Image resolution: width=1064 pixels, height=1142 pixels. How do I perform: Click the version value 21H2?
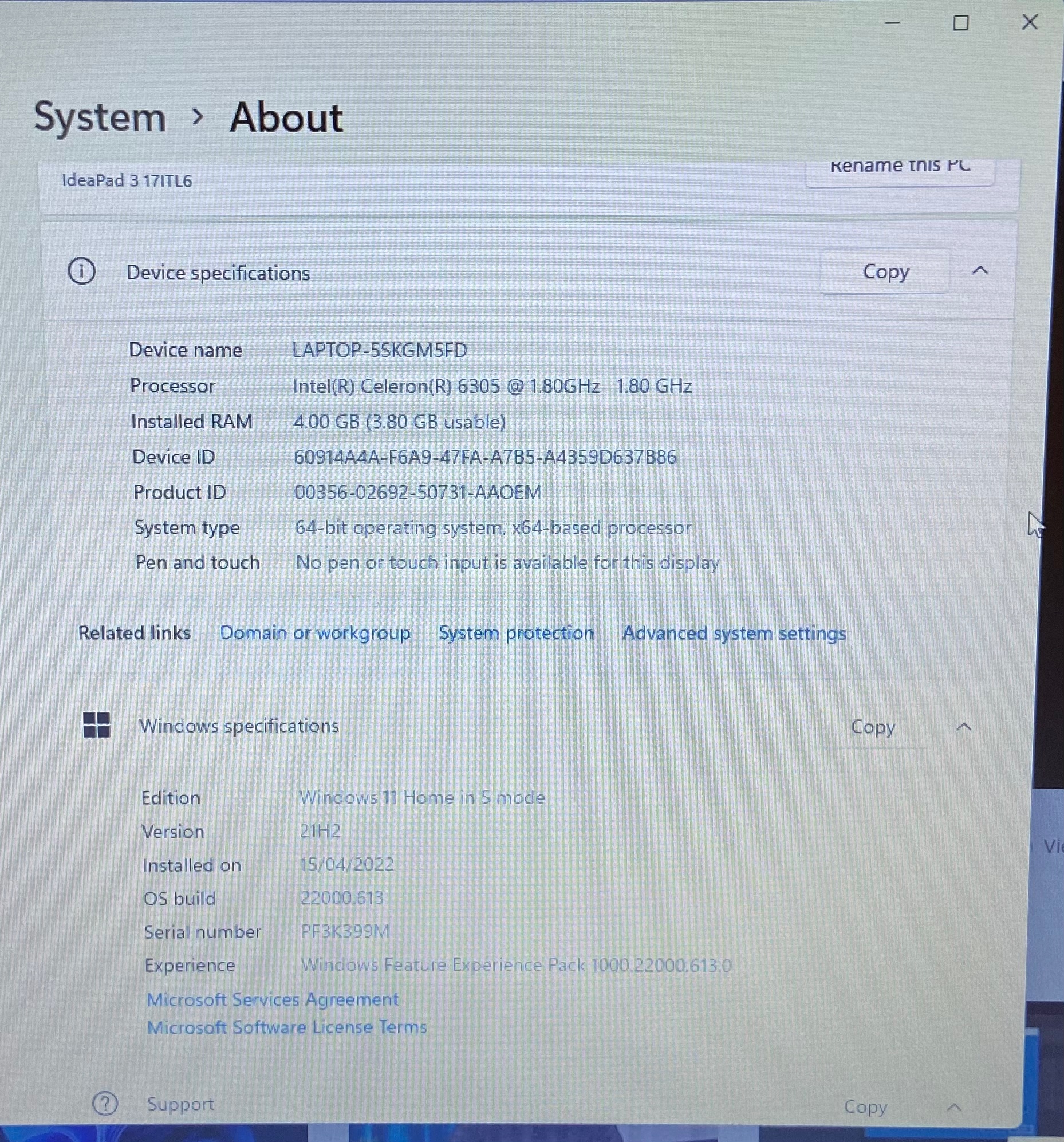coord(320,830)
